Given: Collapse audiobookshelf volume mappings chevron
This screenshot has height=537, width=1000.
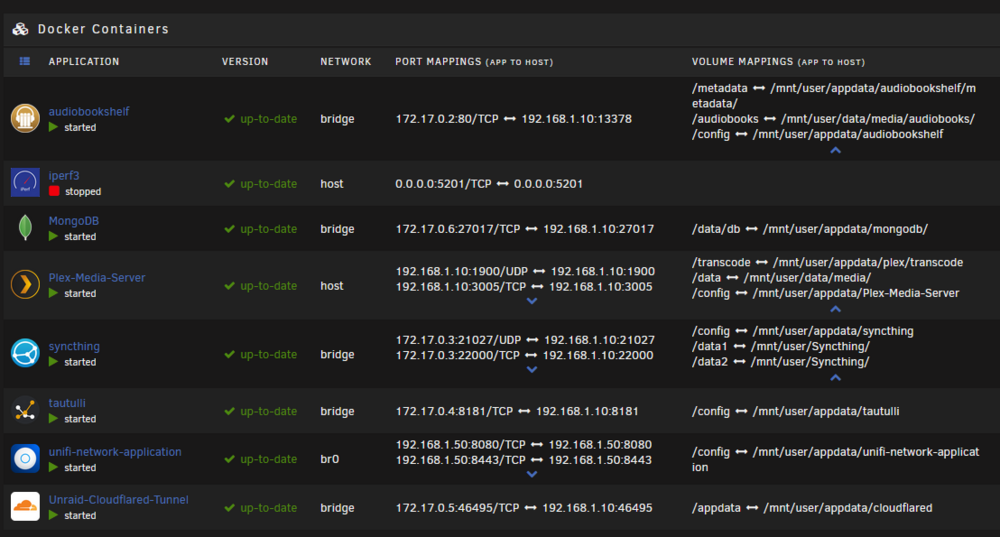Looking at the screenshot, I should 835,151.
